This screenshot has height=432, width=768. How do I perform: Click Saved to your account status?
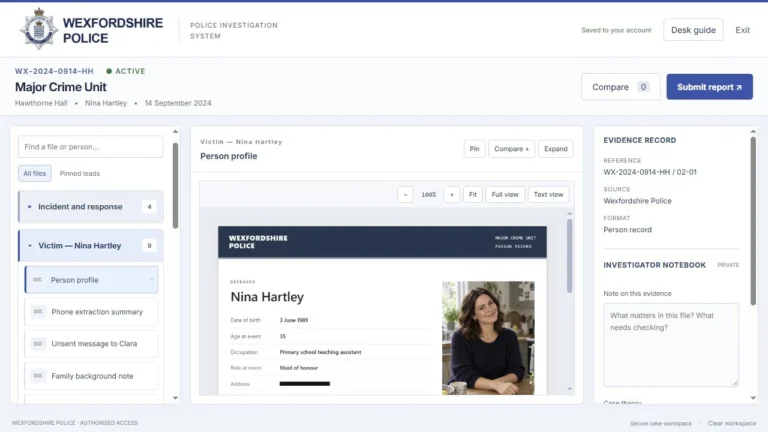click(616, 30)
